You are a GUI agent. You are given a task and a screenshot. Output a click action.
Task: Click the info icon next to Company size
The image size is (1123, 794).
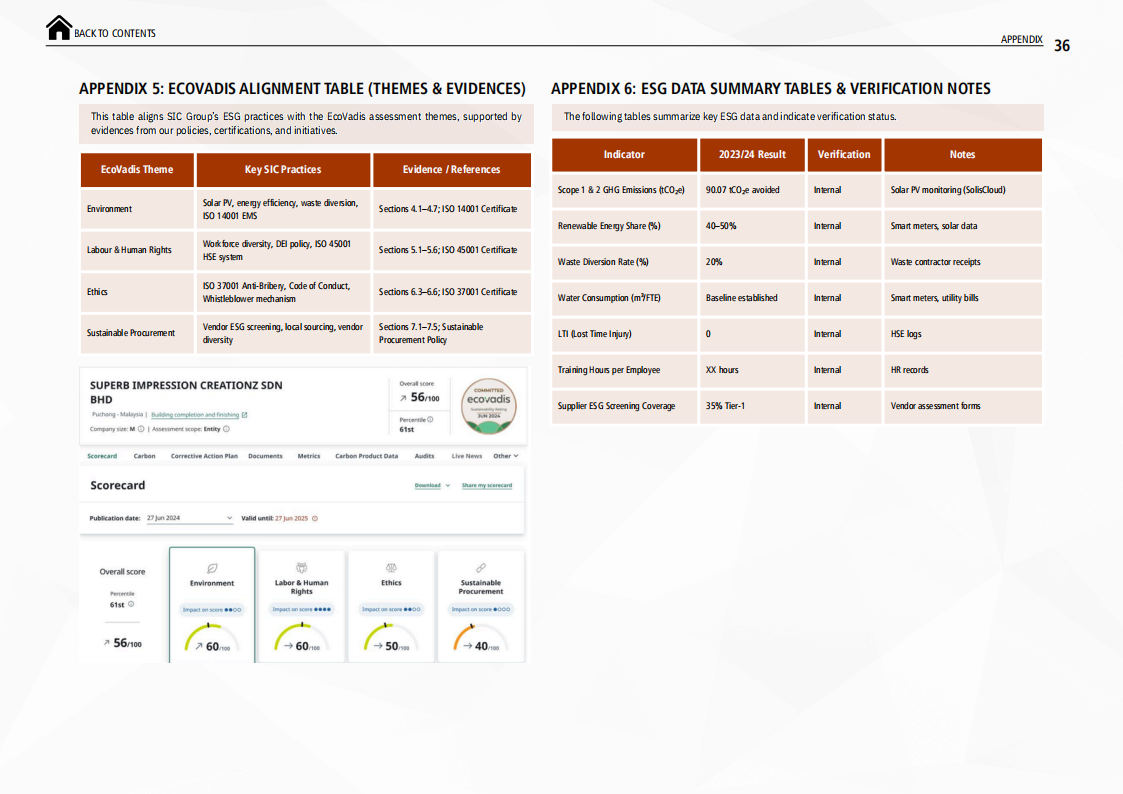coord(141,429)
